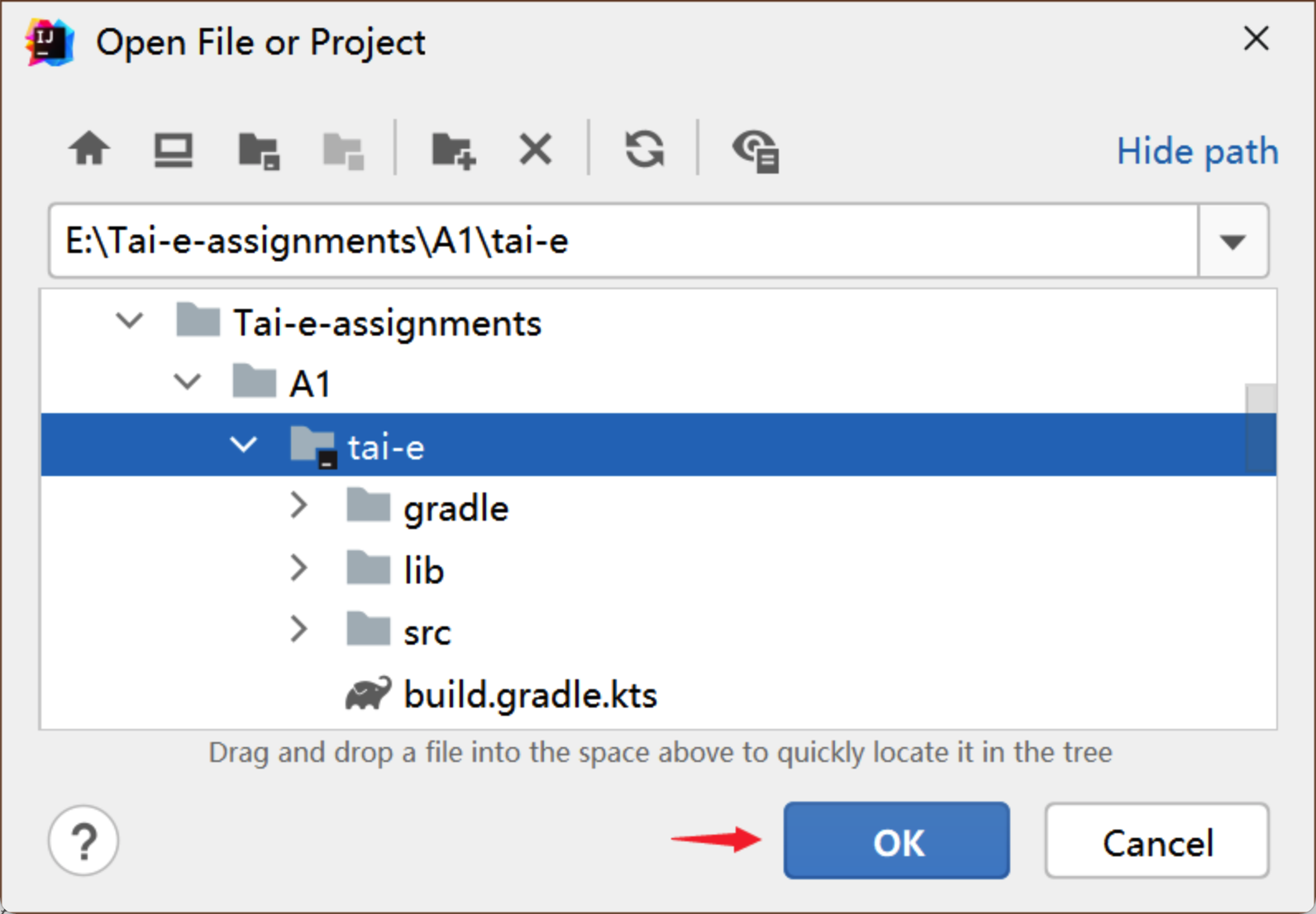1316x914 pixels.
Task: Collapse the A1 folder chevron
Action: 188,382
